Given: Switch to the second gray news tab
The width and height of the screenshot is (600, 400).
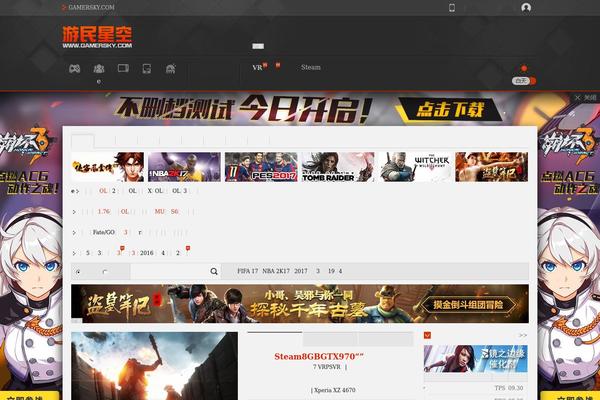Looking at the screenshot, I should coord(330,339).
